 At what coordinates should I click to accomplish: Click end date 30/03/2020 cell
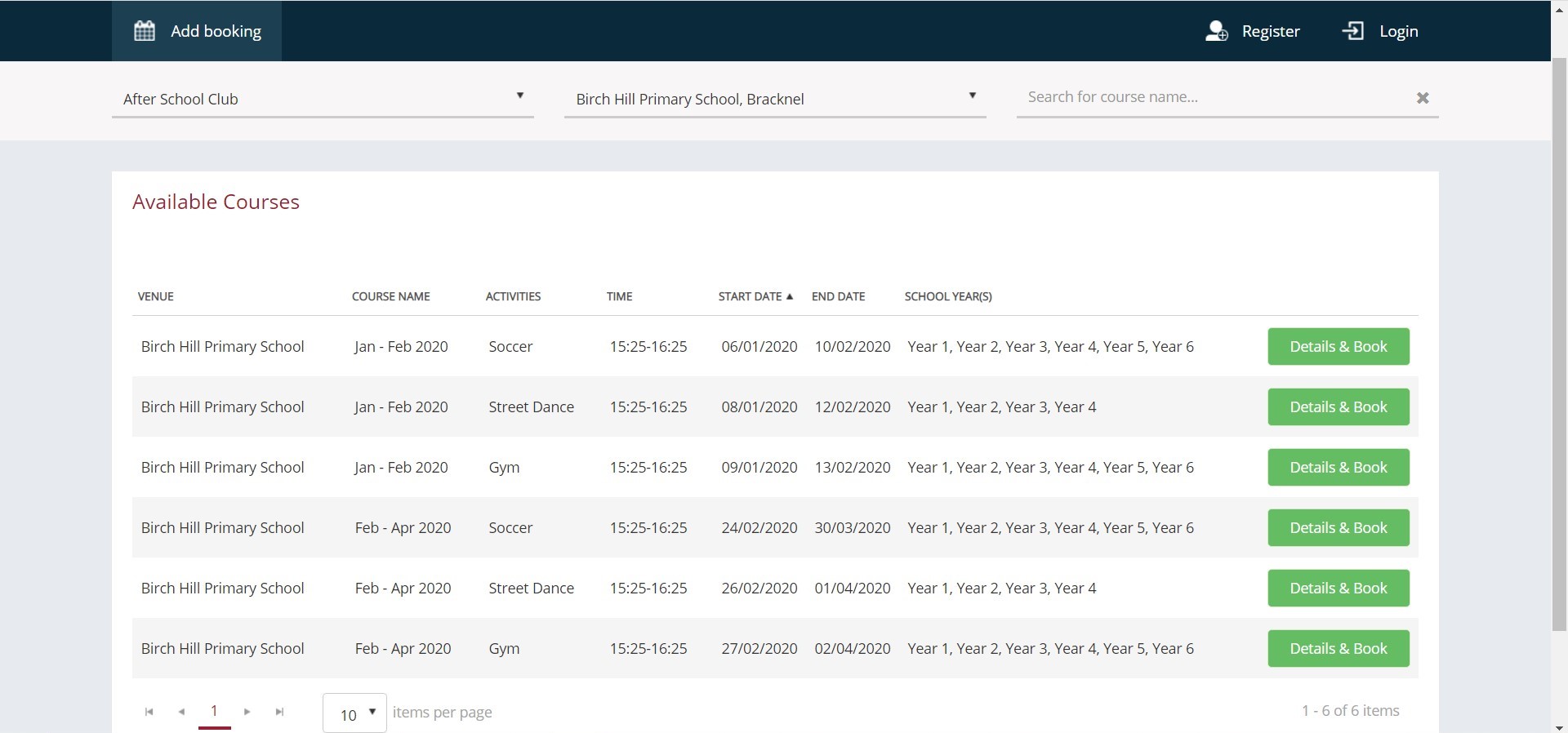pos(853,527)
